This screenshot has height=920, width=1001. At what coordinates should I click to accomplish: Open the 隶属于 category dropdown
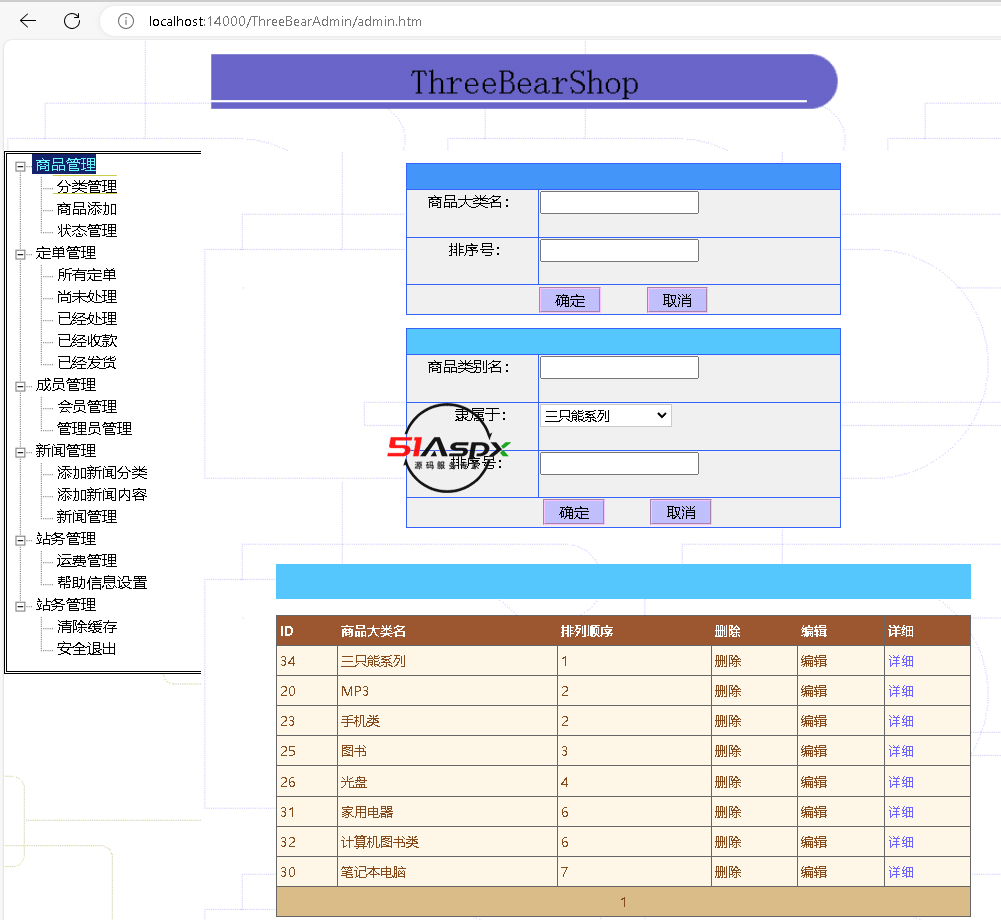click(x=605, y=416)
